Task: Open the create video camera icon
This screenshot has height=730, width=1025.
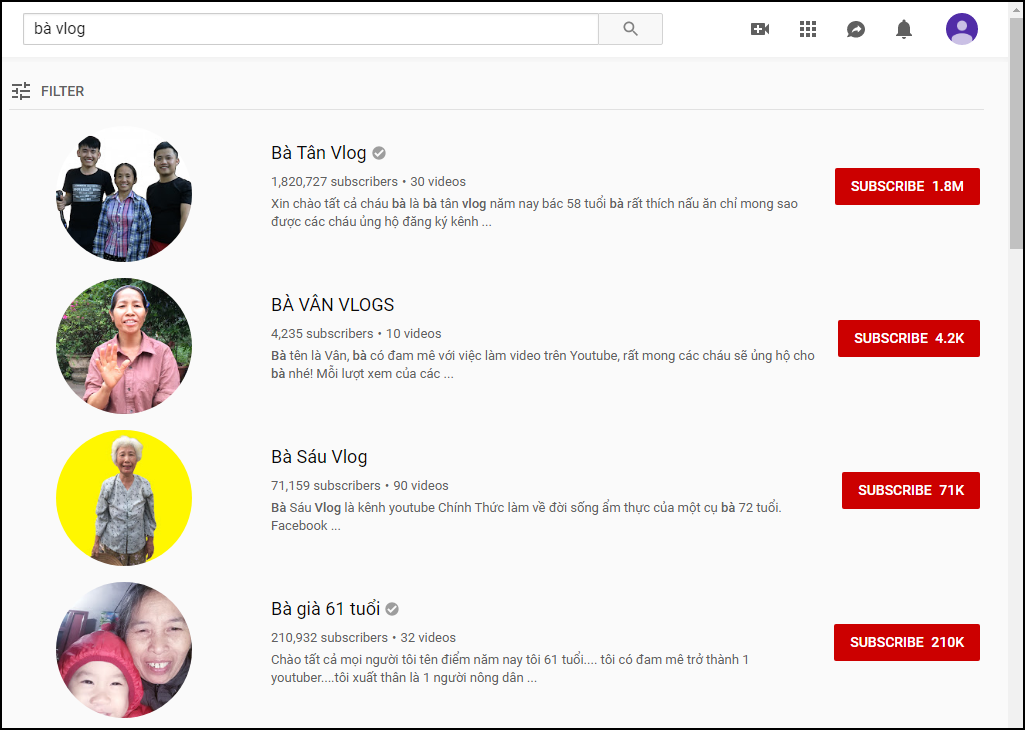Action: click(x=760, y=29)
